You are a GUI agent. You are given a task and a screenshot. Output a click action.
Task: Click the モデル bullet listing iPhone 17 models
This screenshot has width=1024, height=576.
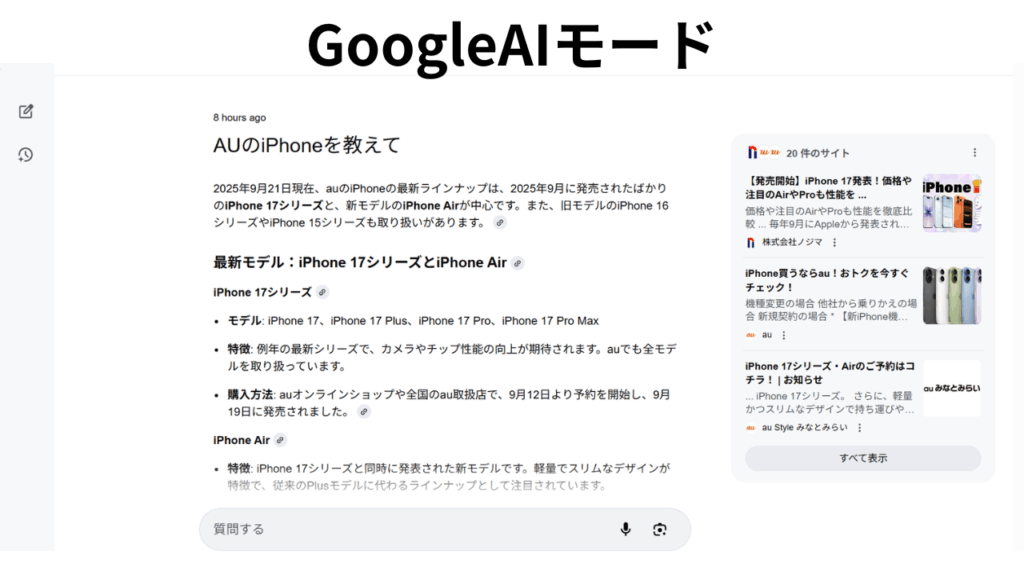click(413, 321)
